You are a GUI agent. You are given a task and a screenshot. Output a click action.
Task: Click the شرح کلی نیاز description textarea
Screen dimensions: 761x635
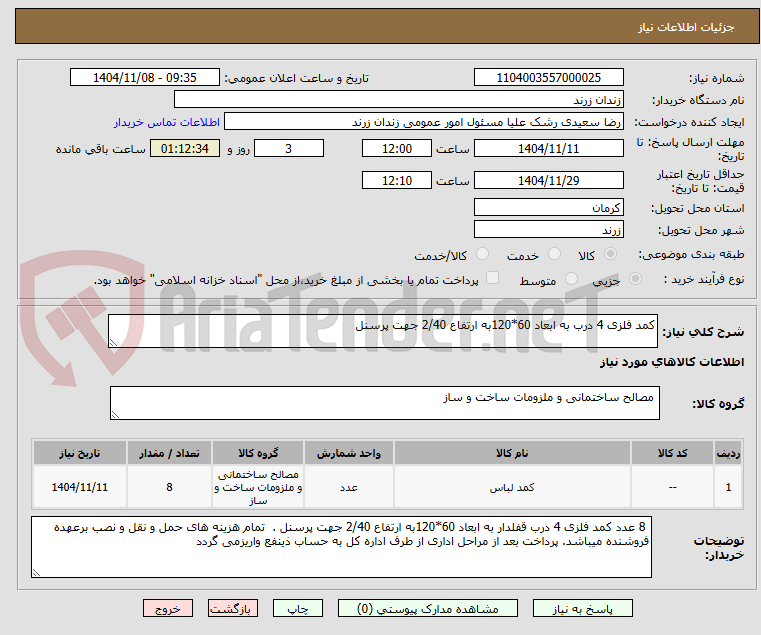[x=383, y=331]
